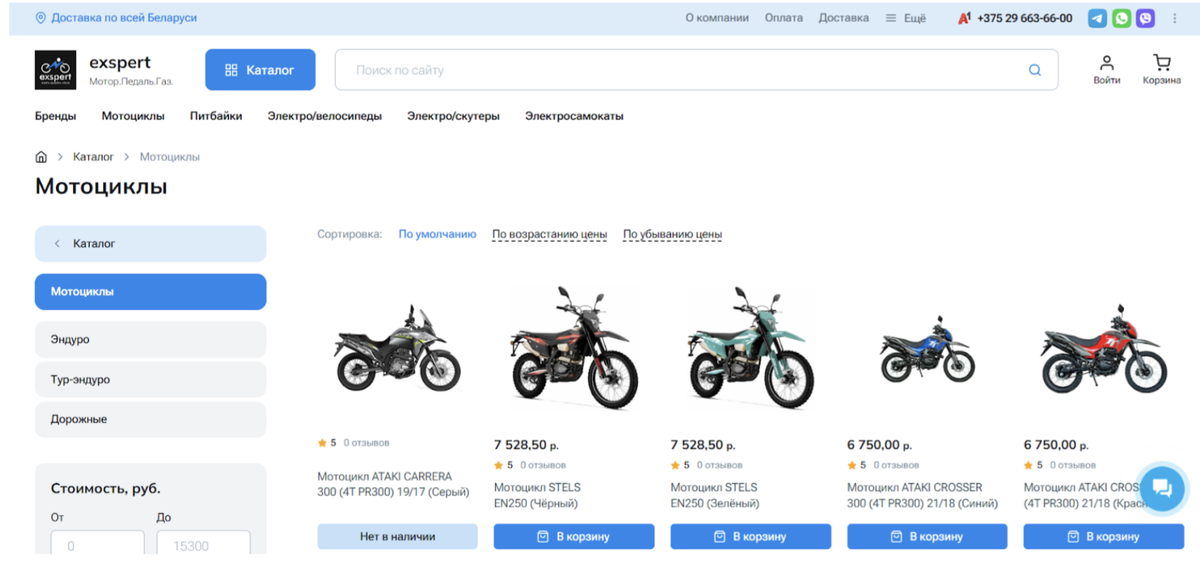
Task: Go back via sidebar Каталог chevron item
Action: tap(151, 244)
